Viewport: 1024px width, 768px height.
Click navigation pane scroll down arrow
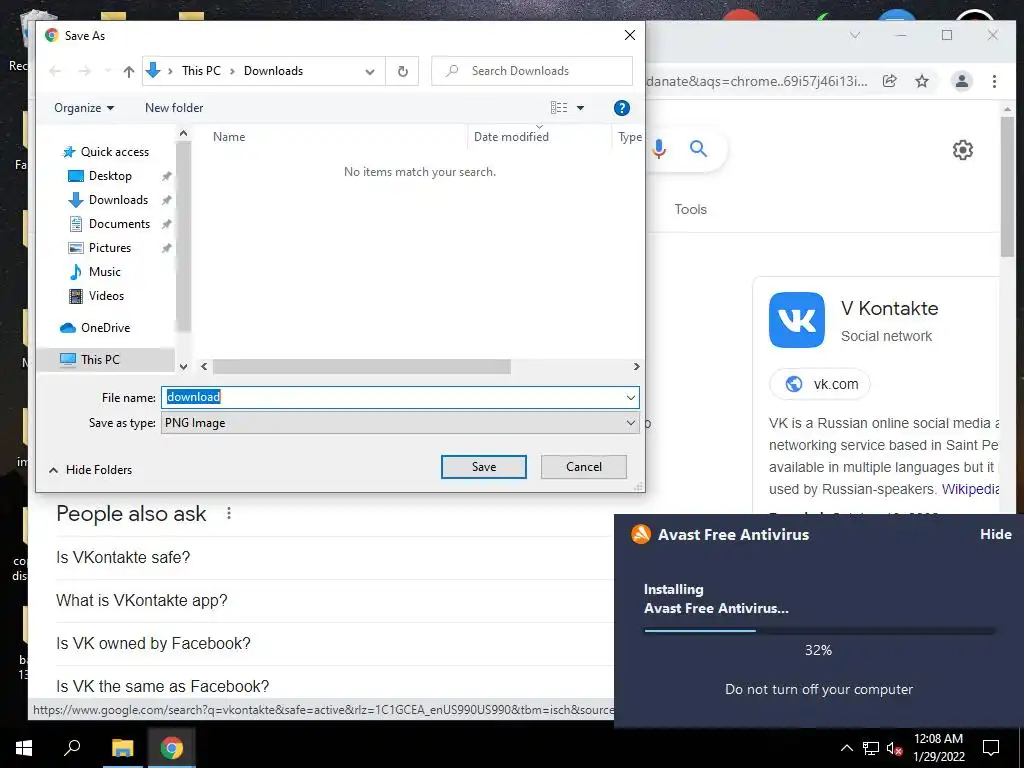click(x=184, y=367)
